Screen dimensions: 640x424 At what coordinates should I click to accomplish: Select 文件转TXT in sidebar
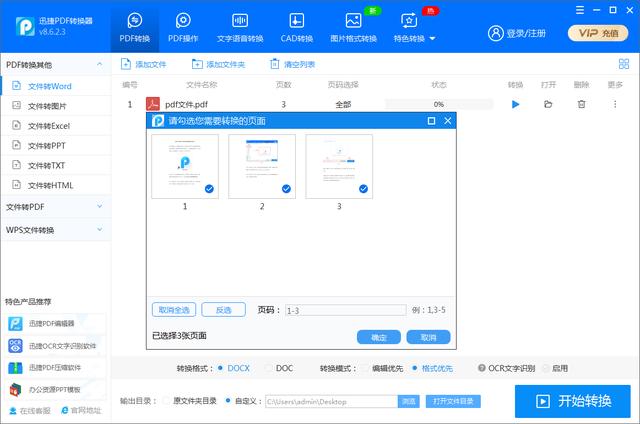(x=56, y=165)
